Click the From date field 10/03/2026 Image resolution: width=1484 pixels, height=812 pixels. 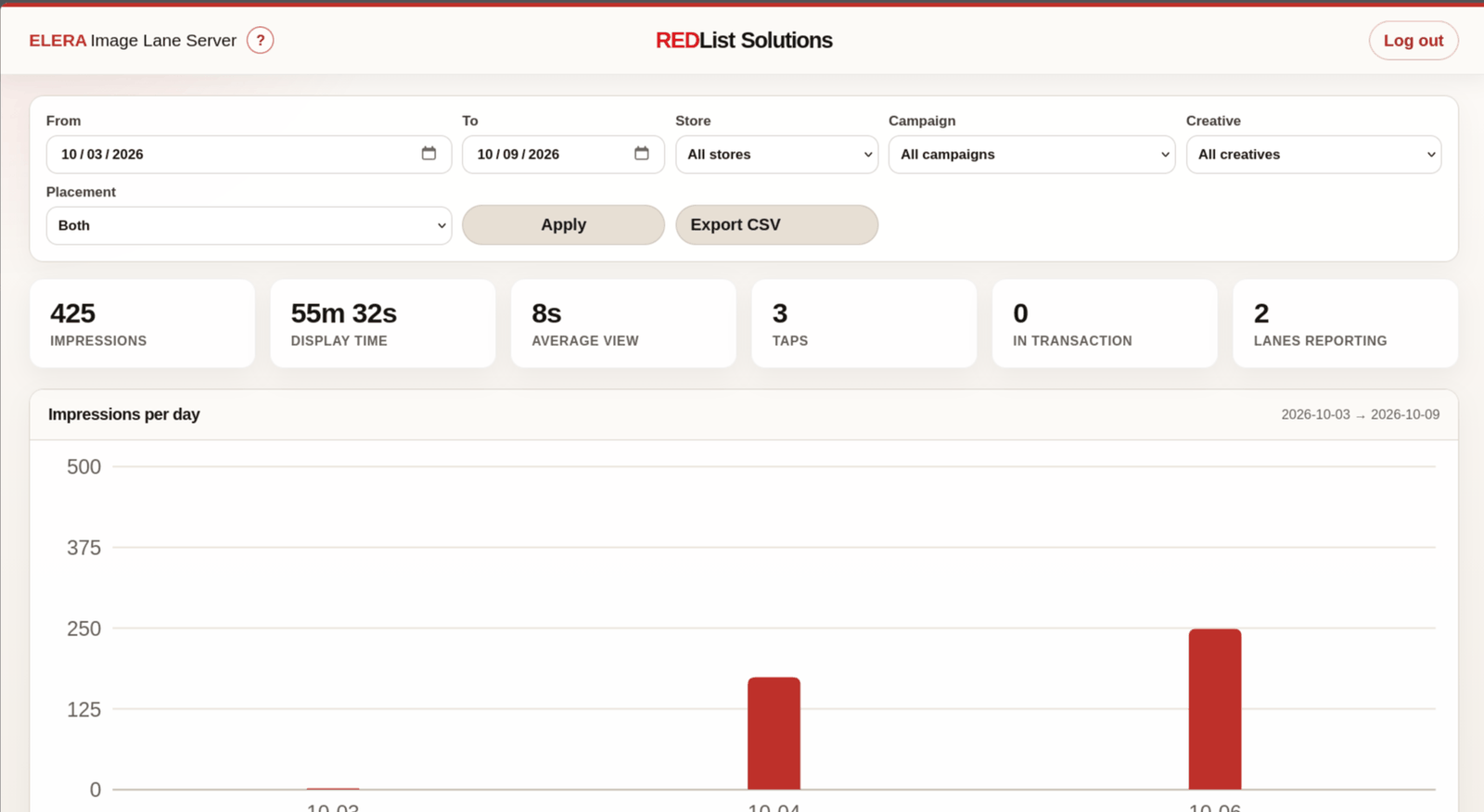pyautogui.click(x=249, y=155)
